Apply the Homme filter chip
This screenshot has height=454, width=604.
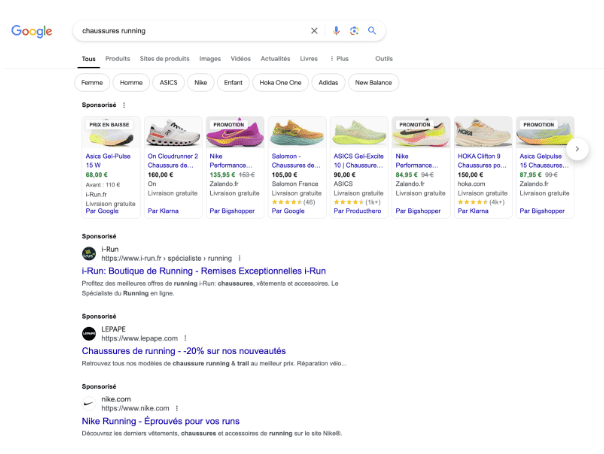click(131, 82)
